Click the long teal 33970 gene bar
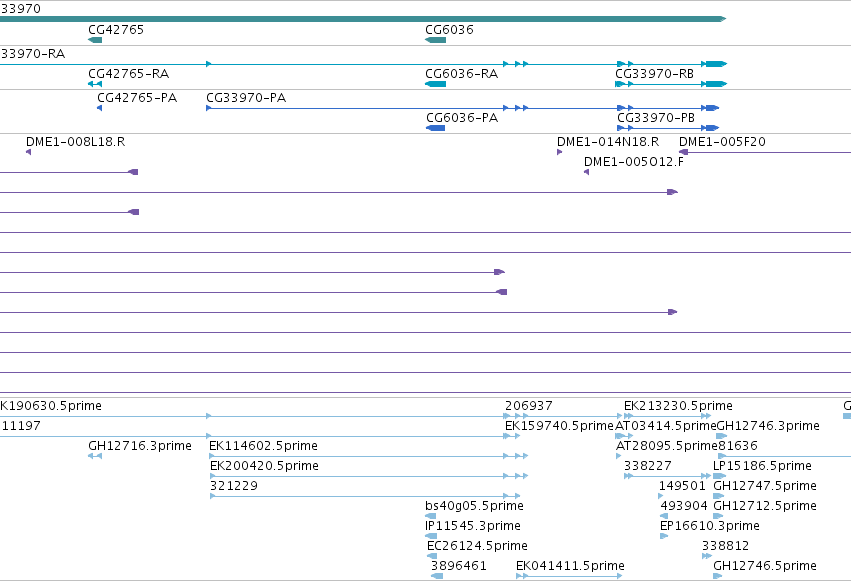Screen dimensions: 851x581 (x=363, y=19)
